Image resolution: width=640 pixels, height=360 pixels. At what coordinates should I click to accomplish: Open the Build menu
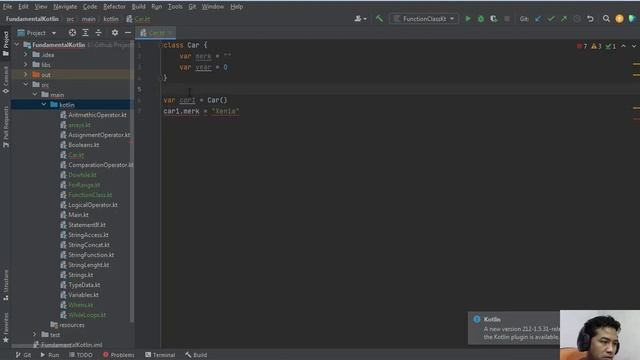point(138,7)
